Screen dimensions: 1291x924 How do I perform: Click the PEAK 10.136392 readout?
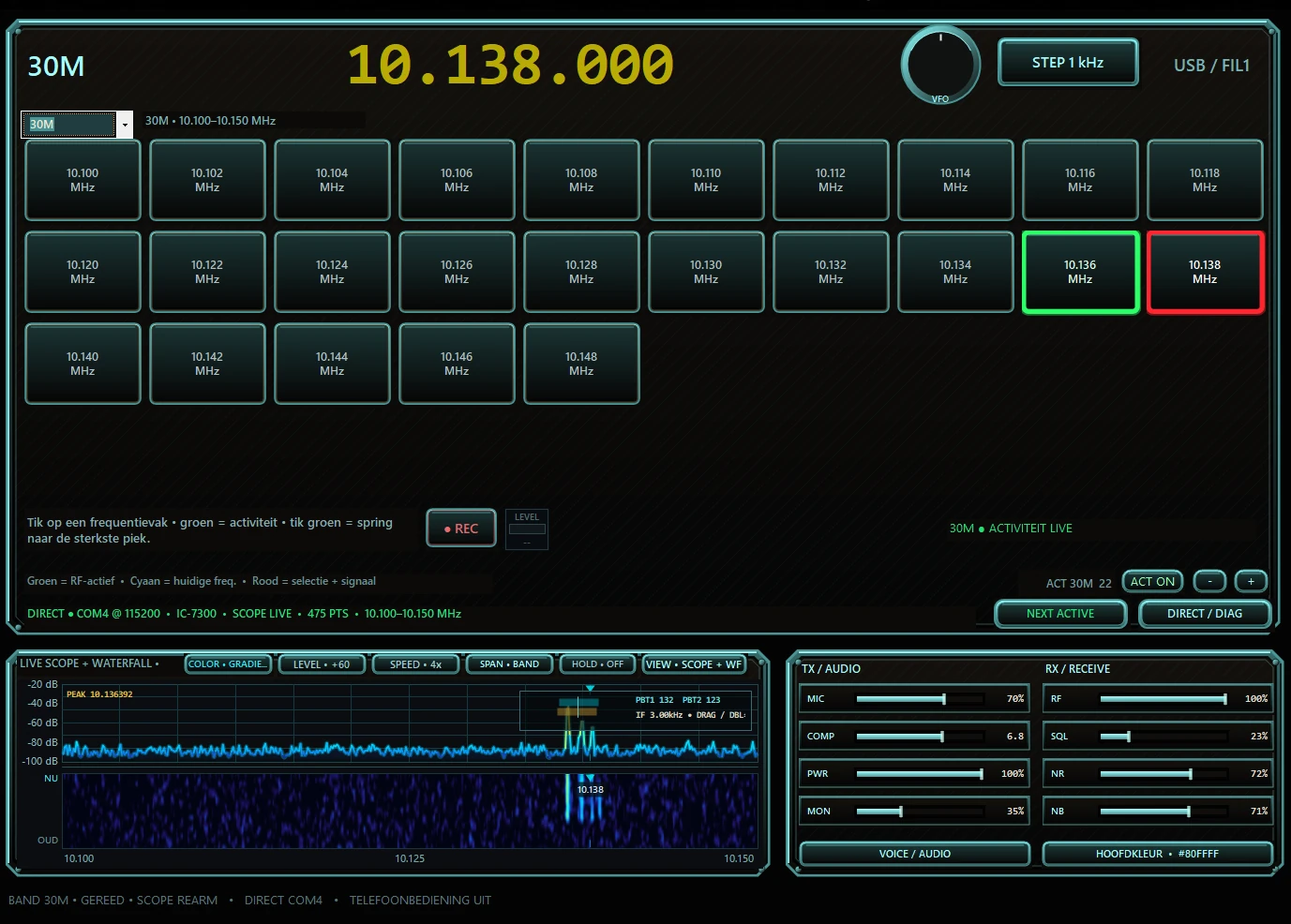point(99,694)
